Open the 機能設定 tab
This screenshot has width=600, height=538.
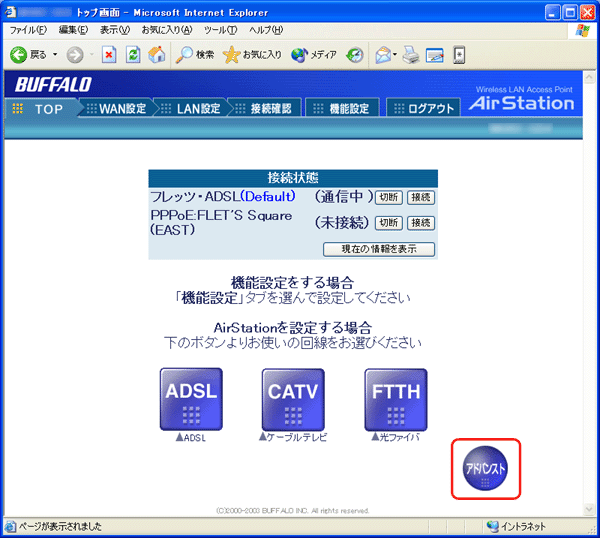(x=342, y=109)
